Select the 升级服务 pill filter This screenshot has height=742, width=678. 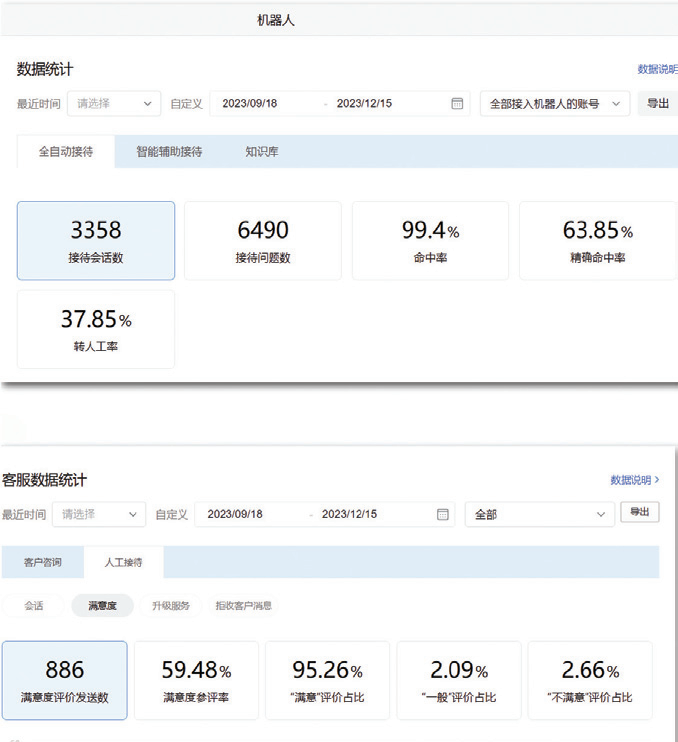point(169,605)
